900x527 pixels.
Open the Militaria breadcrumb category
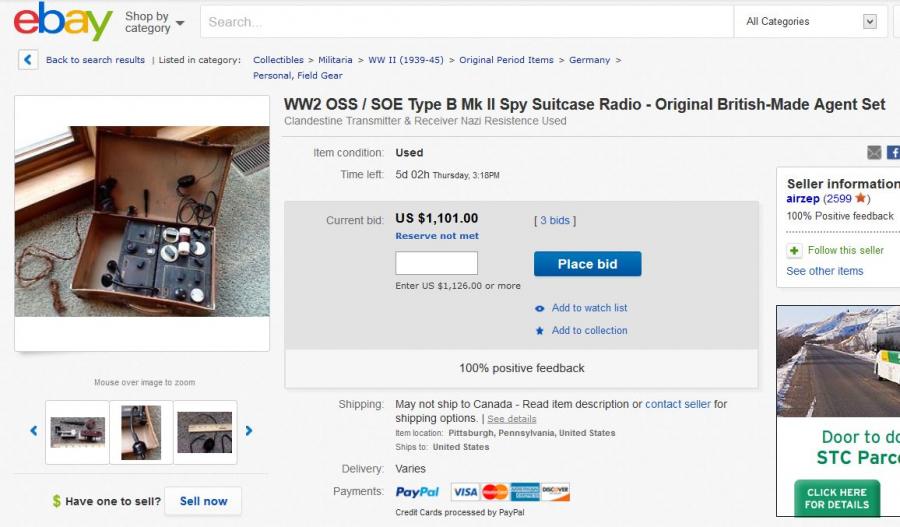pyautogui.click(x=335, y=60)
